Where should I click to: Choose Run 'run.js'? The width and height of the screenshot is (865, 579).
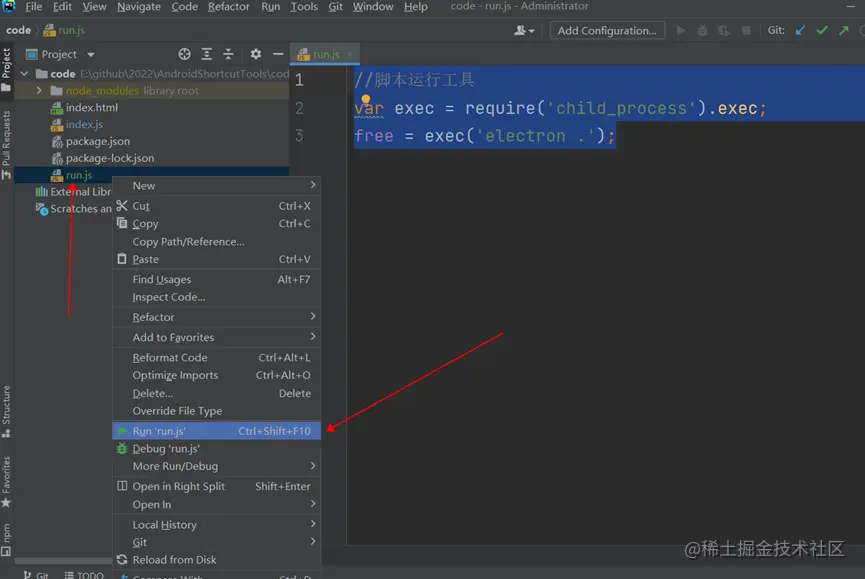(x=216, y=431)
